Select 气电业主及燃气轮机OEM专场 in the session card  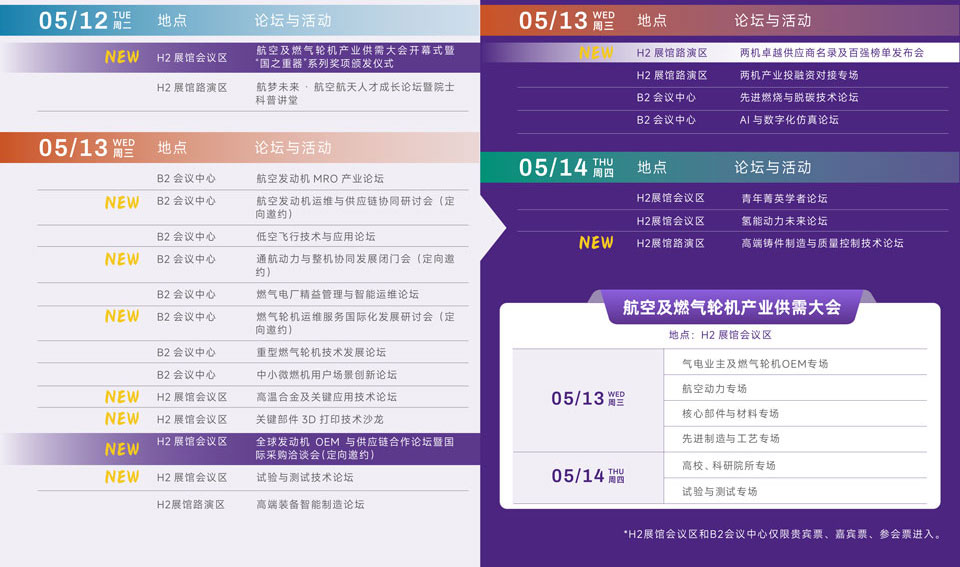point(755,364)
